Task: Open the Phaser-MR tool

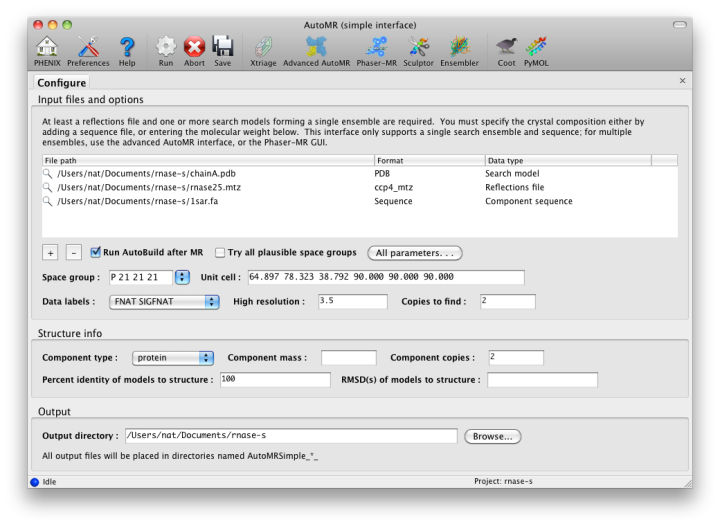Action: pyautogui.click(x=377, y=47)
